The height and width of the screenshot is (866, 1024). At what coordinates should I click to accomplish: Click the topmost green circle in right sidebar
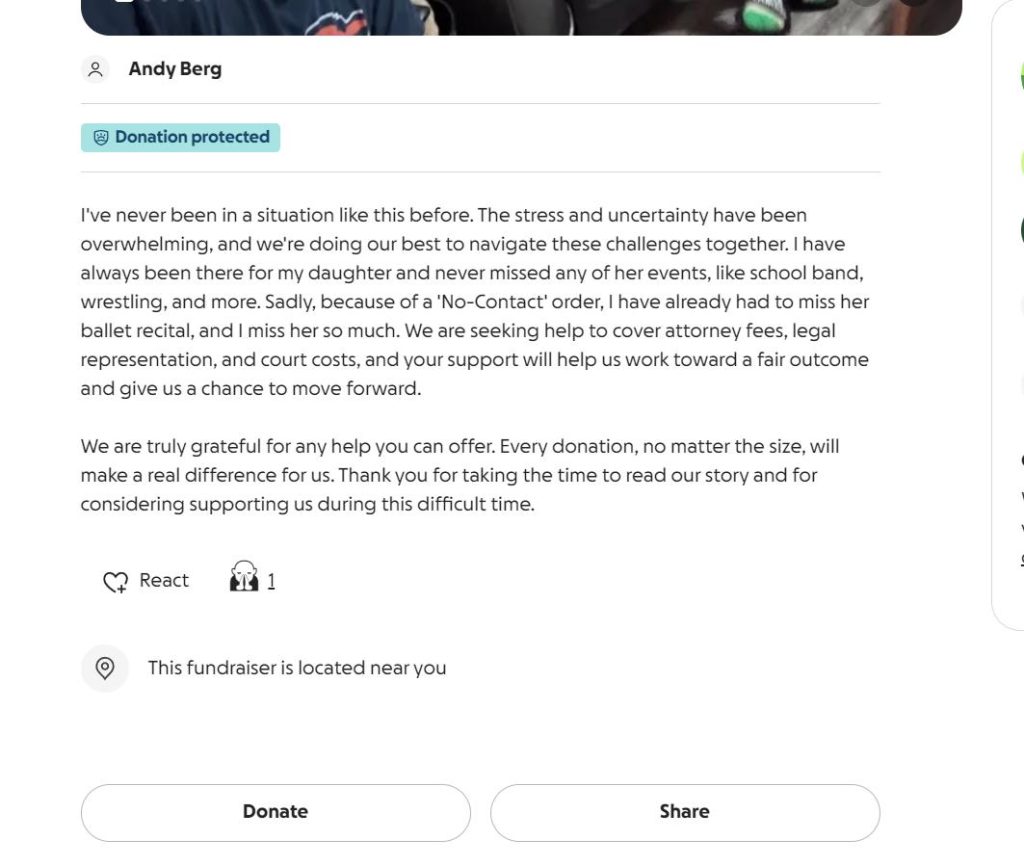point(1021,75)
